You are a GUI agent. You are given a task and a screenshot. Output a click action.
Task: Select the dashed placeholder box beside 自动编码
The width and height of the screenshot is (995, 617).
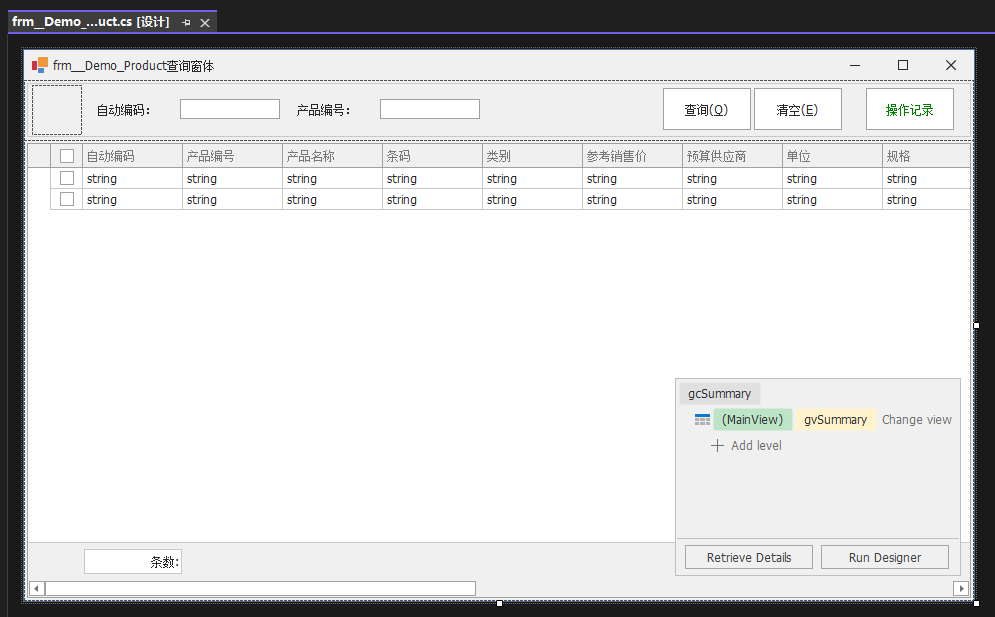57,110
